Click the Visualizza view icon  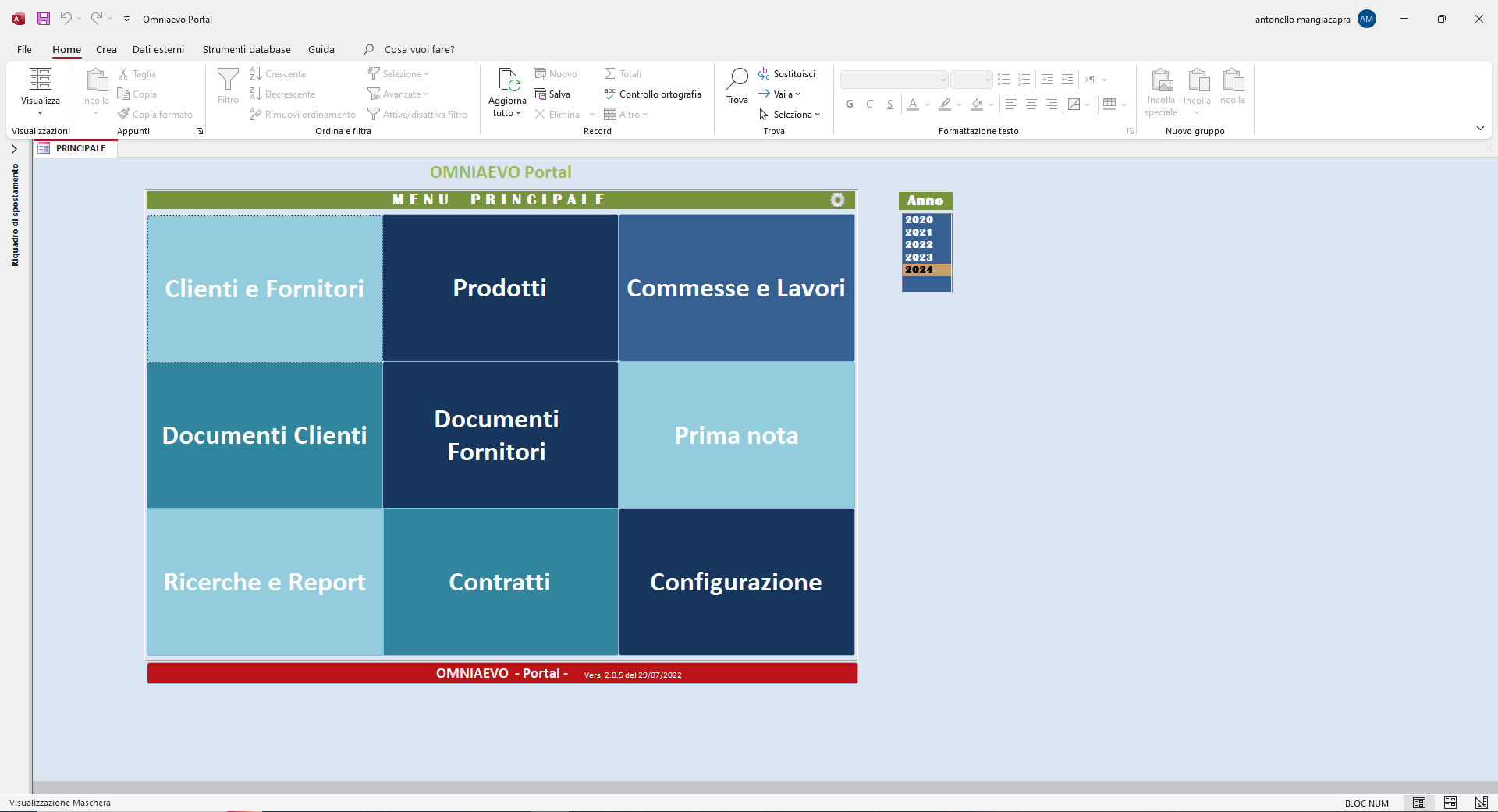point(41,79)
